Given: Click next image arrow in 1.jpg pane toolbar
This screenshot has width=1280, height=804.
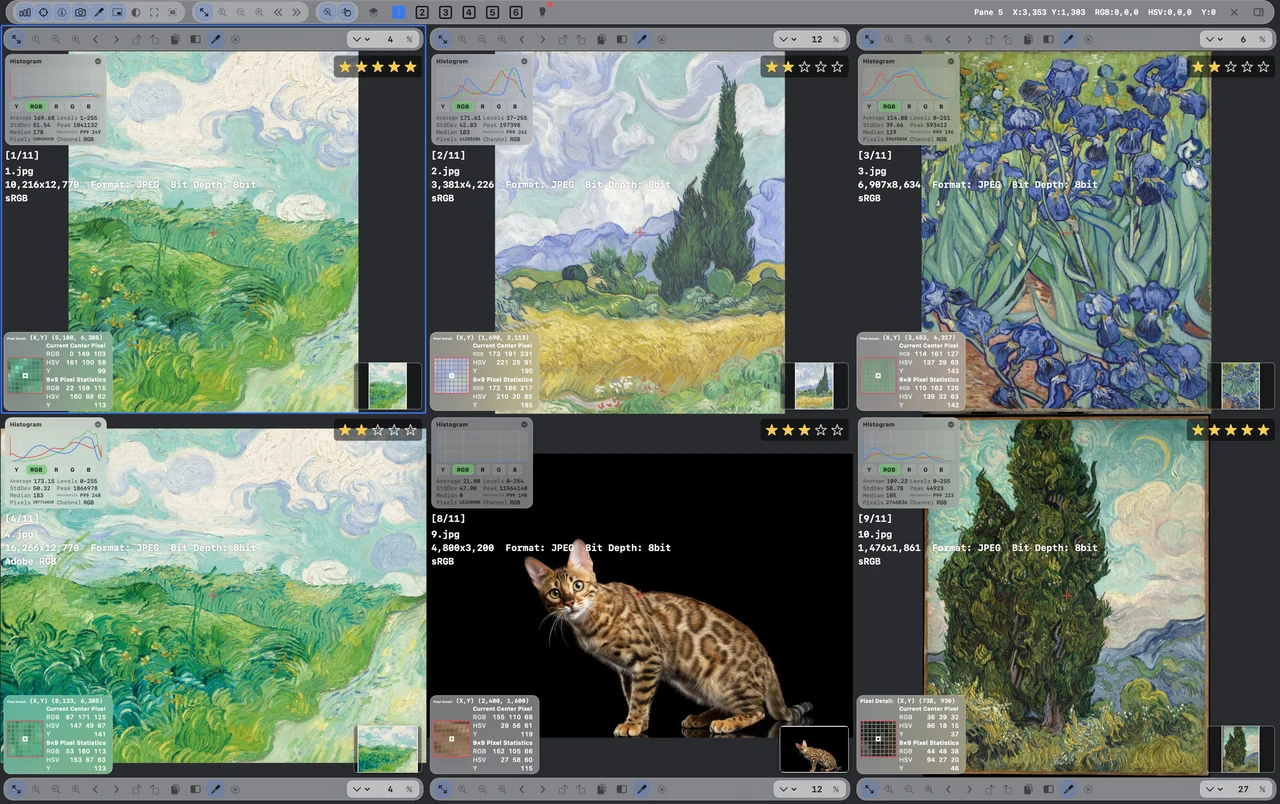Looking at the screenshot, I should pos(116,39).
